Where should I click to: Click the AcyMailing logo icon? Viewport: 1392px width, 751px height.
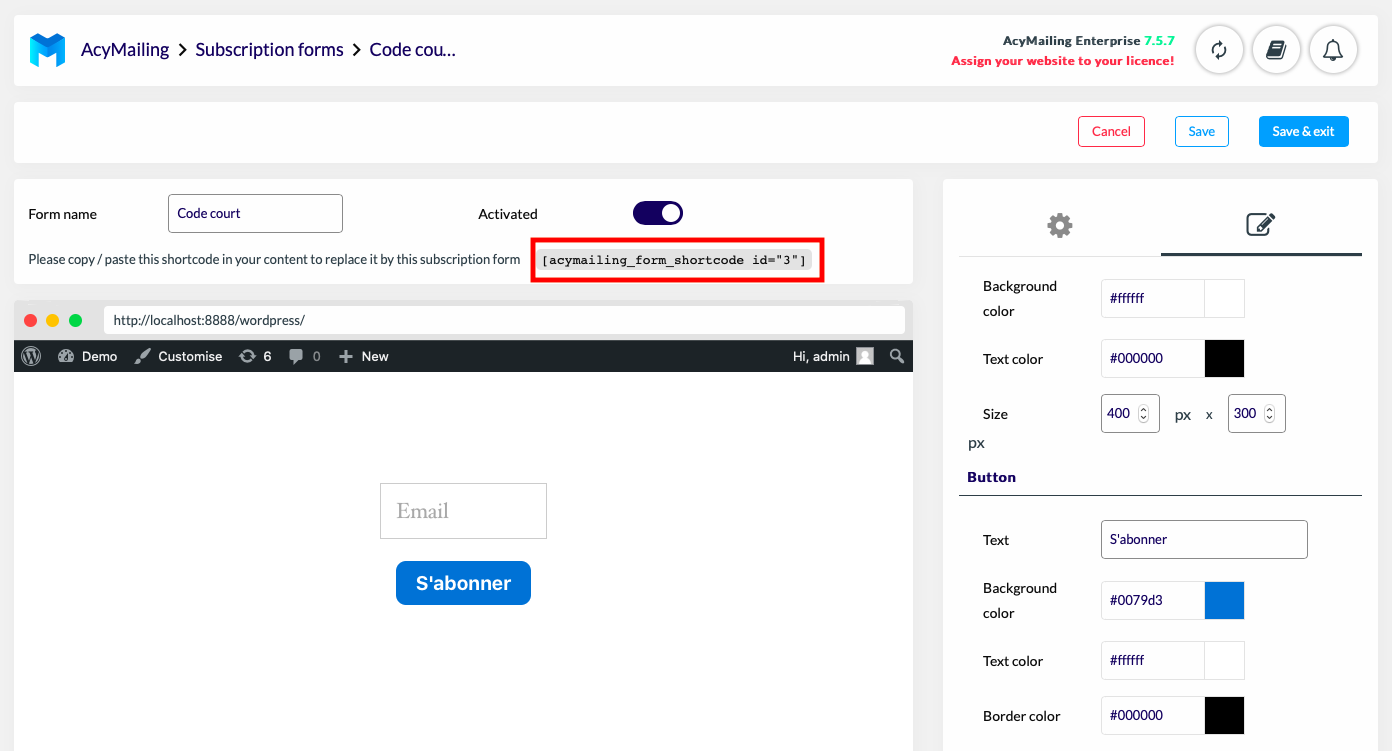click(47, 50)
